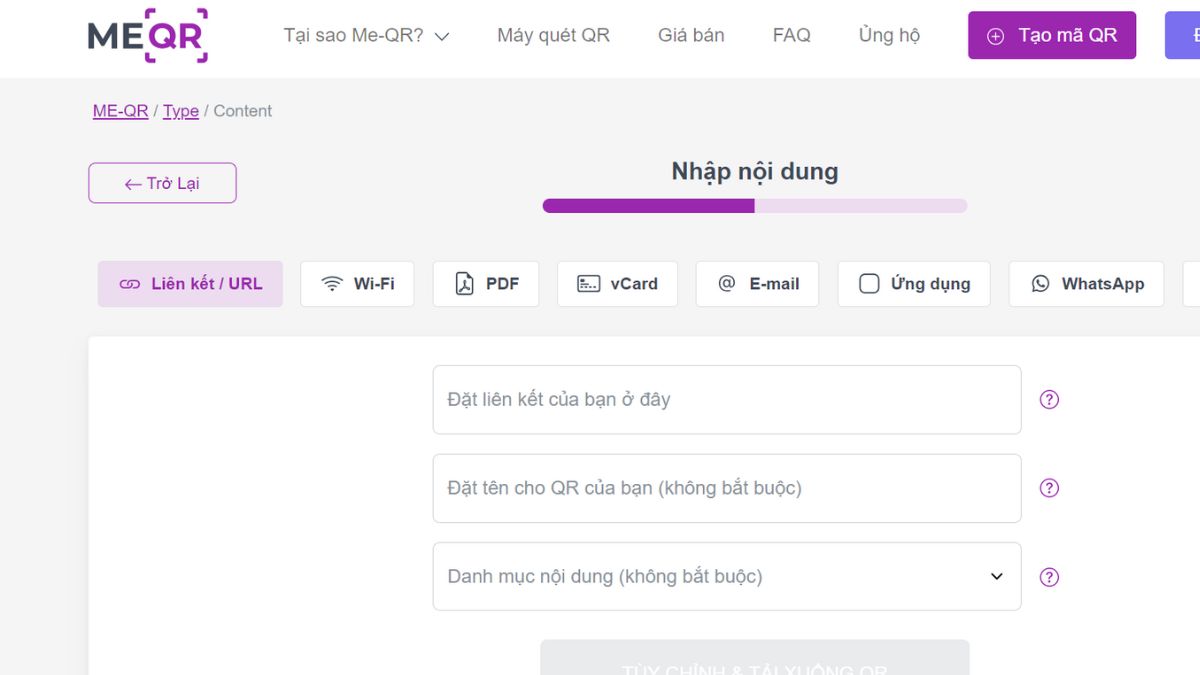Click the help icon beside QR name field

[1049, 488]
